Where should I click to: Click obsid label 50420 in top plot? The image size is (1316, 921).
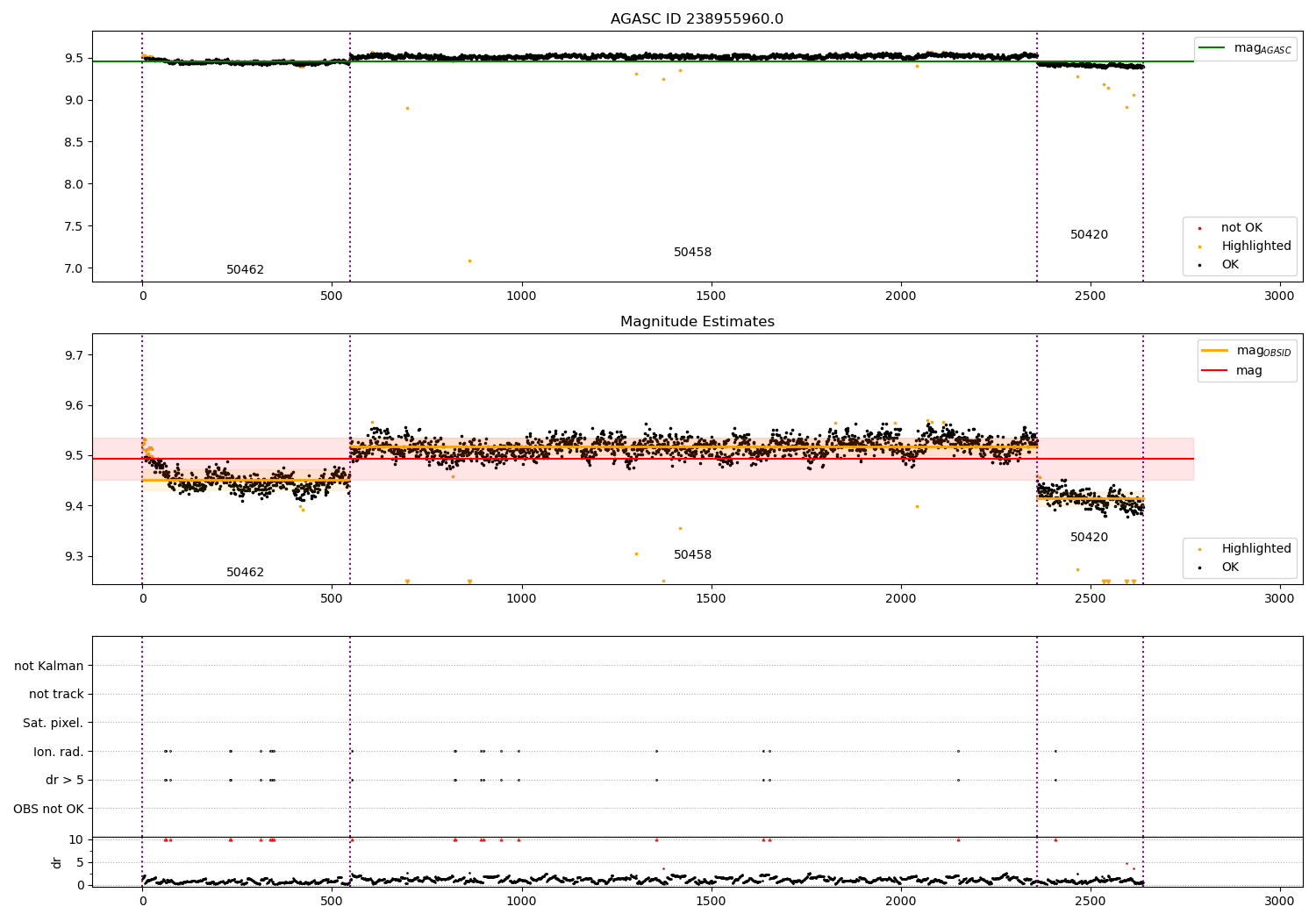[1089, 235]
